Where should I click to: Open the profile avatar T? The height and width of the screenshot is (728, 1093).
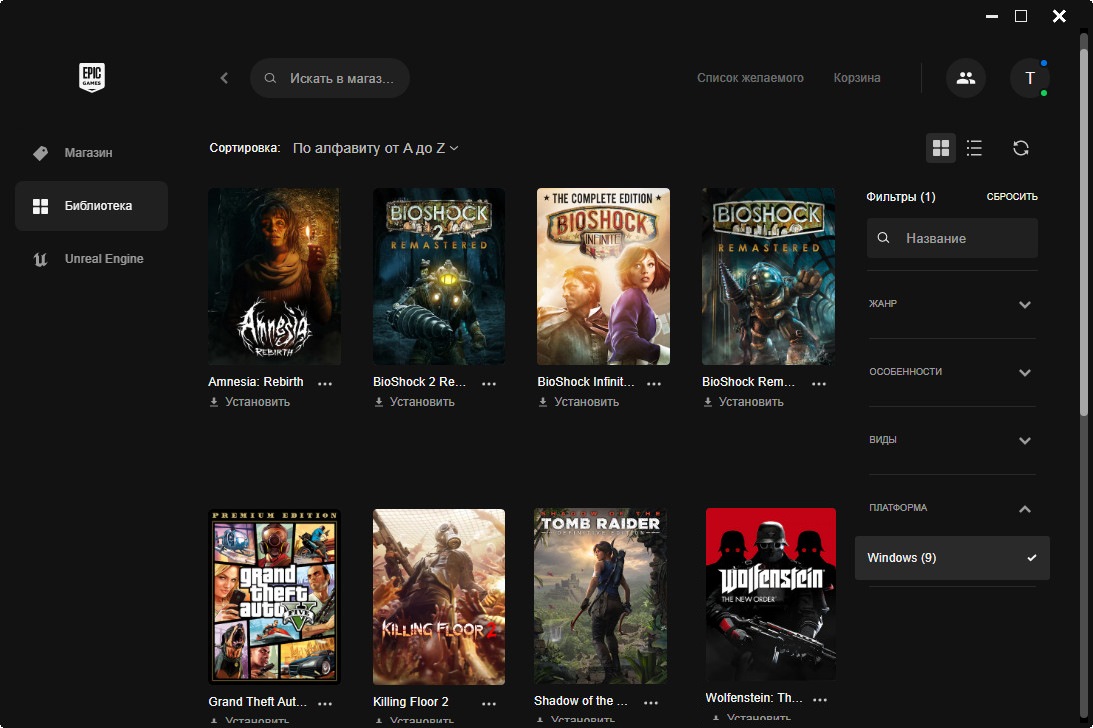1030,78
